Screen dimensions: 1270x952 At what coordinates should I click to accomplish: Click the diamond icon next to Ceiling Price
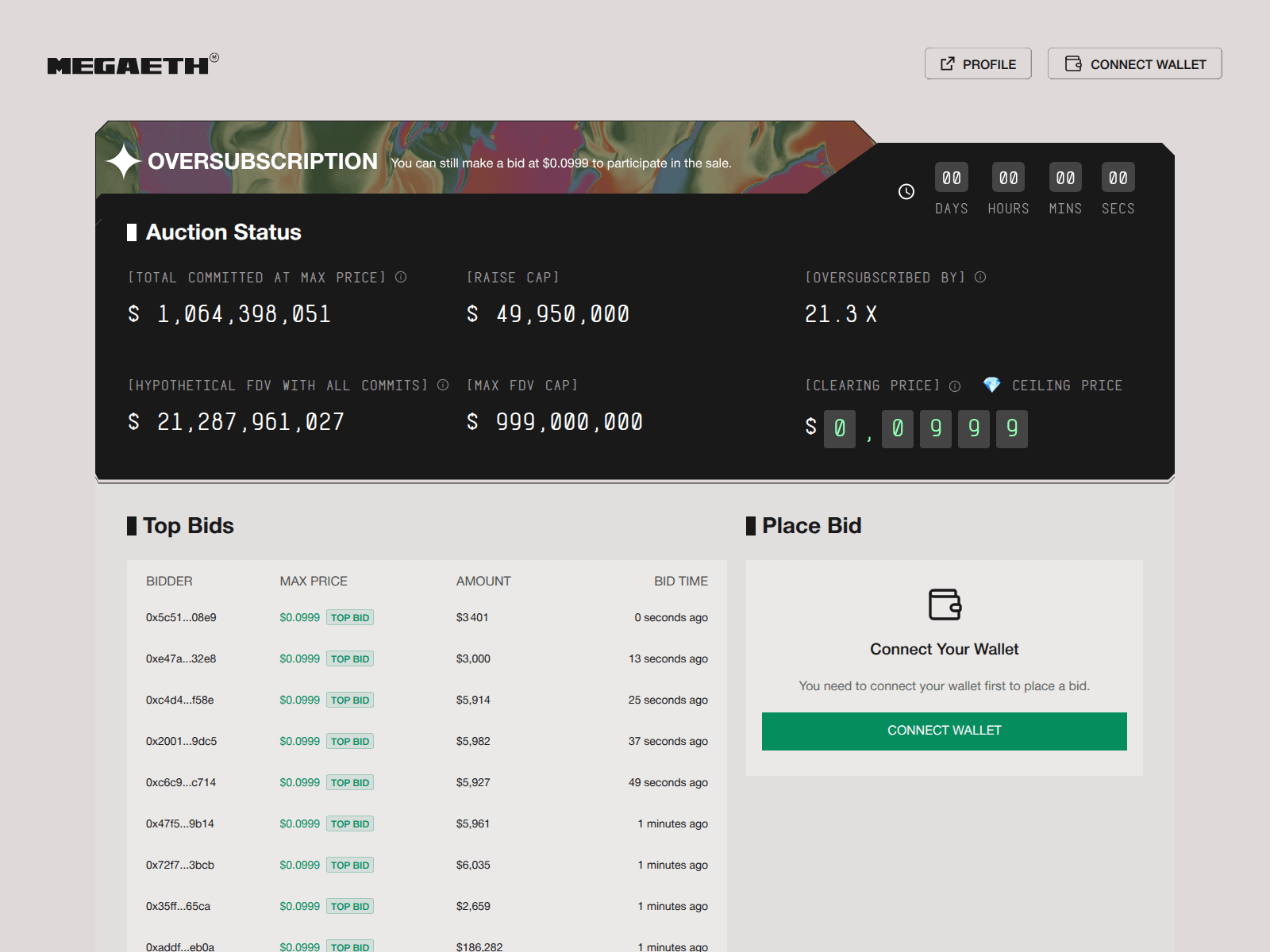coord(991,386)
